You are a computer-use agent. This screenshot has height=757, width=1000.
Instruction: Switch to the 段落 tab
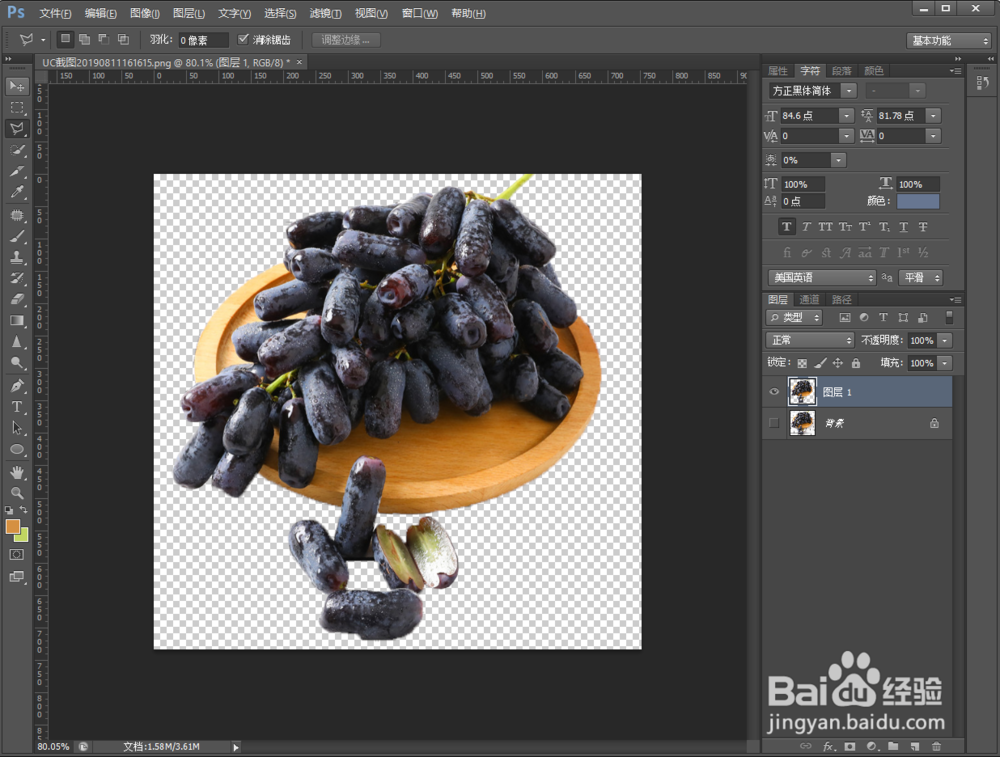point(842,70)
